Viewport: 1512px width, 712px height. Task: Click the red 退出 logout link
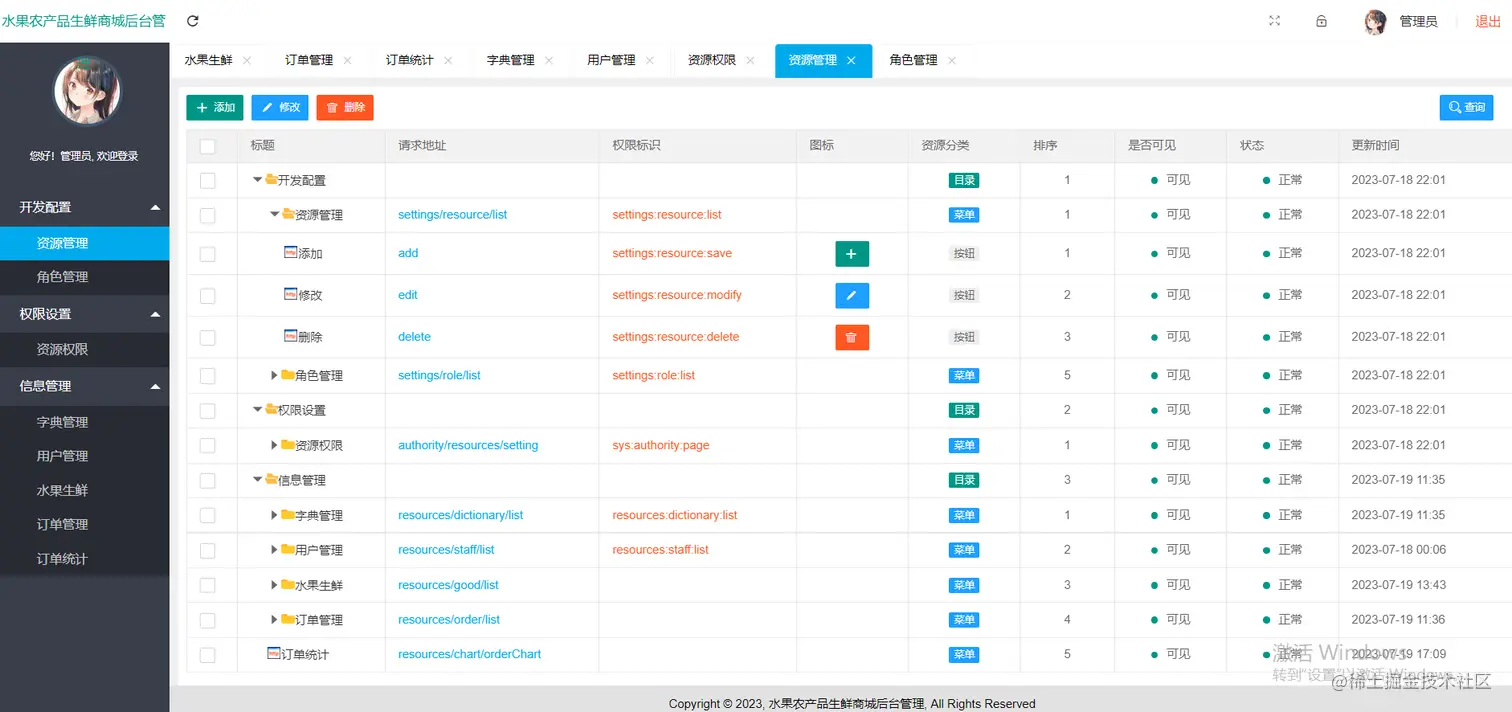(x=1488, y=22)
